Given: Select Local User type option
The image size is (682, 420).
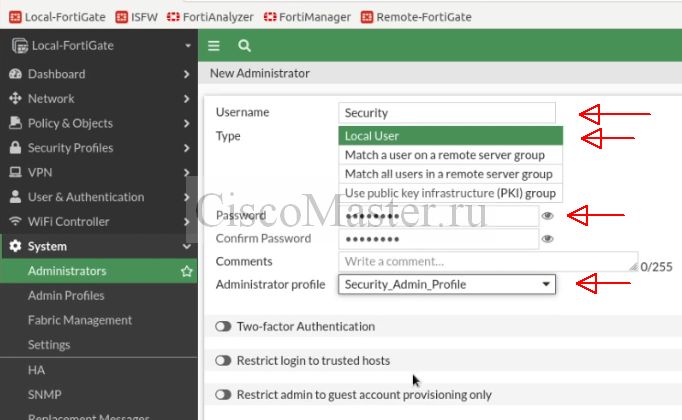Looking at the screenshot, I should click(x=450, y=136).
